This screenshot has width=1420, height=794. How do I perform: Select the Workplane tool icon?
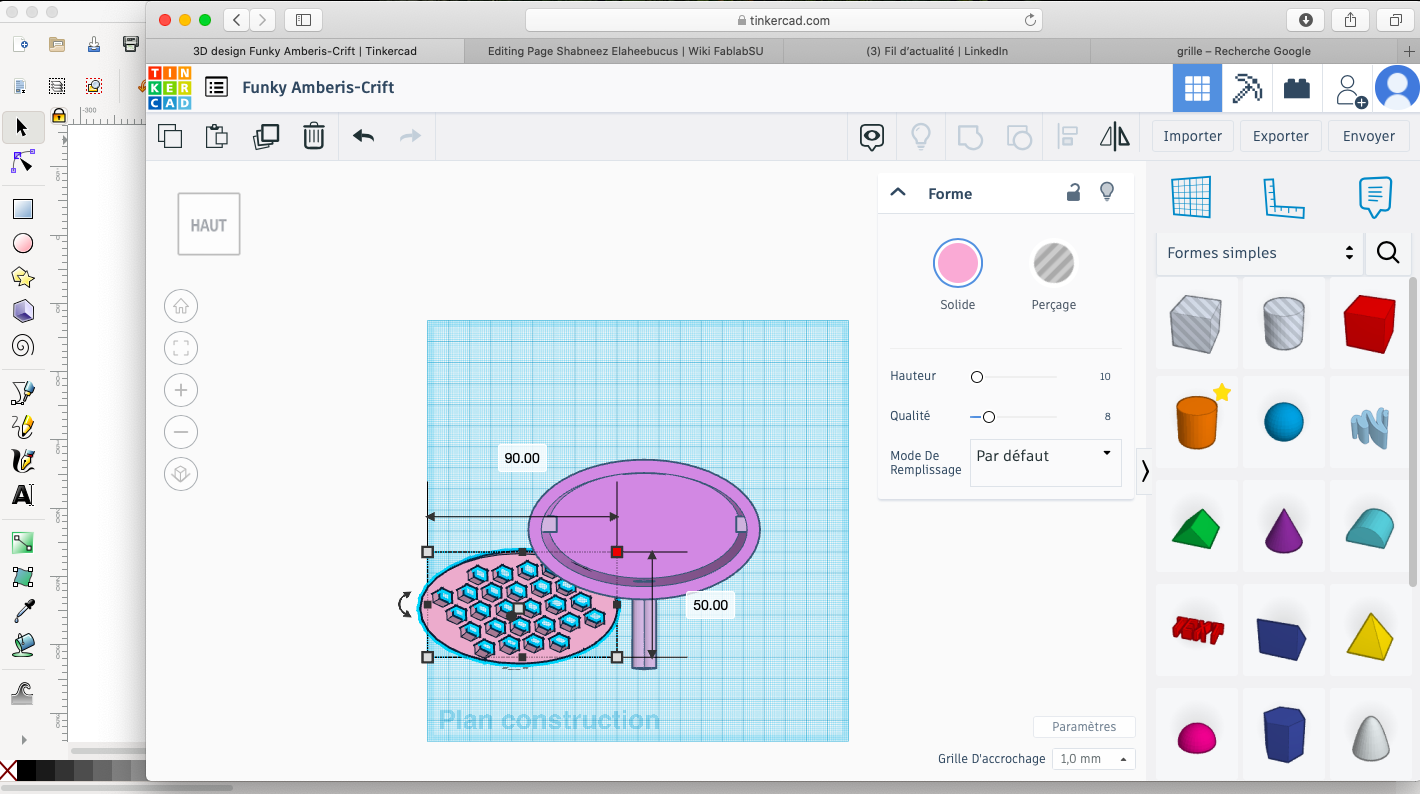click(1191, 197)
